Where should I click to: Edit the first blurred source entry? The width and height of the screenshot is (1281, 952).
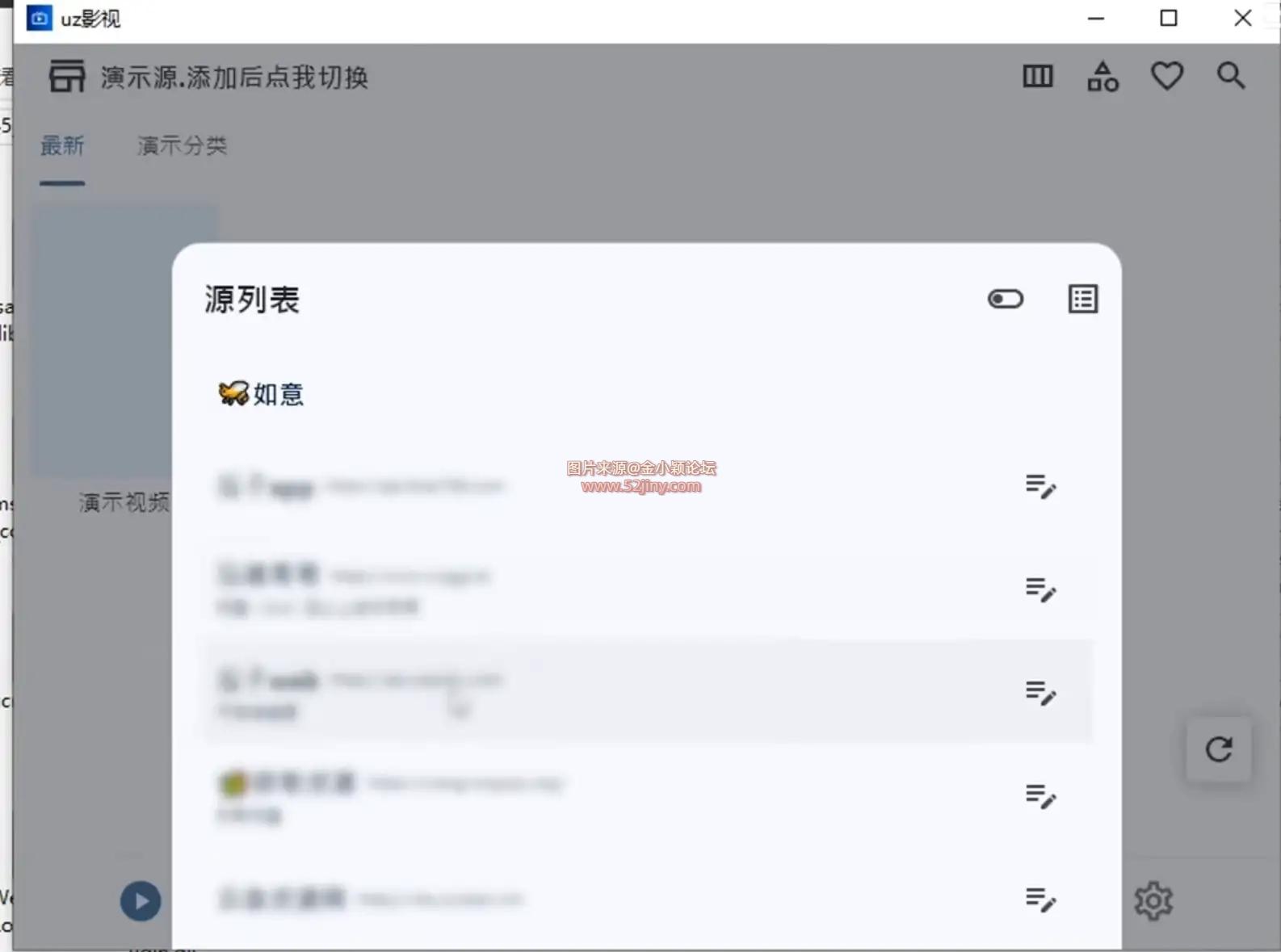point(1041,486)
